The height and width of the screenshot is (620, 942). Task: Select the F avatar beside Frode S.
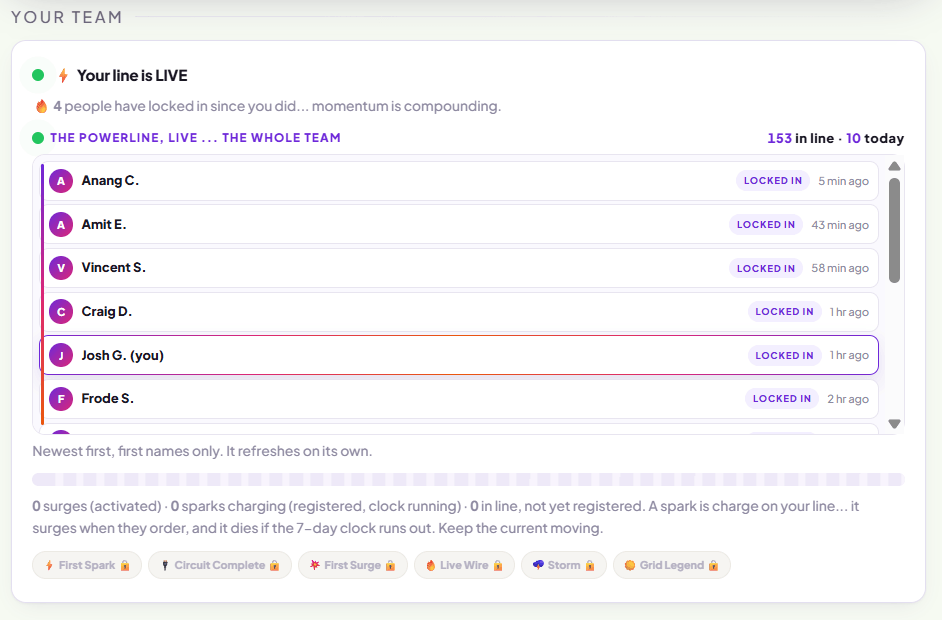tap(61, 399)
